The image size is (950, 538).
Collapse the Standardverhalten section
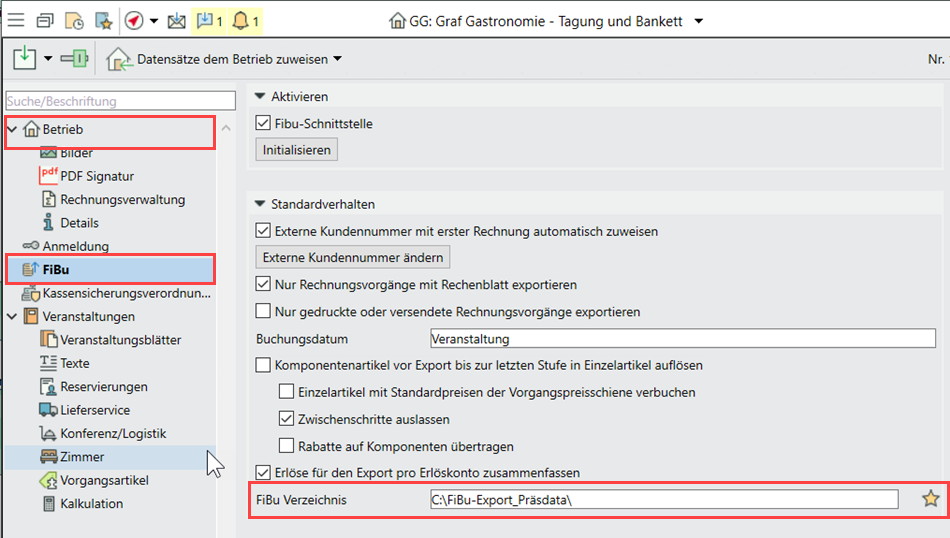(261, 204)
